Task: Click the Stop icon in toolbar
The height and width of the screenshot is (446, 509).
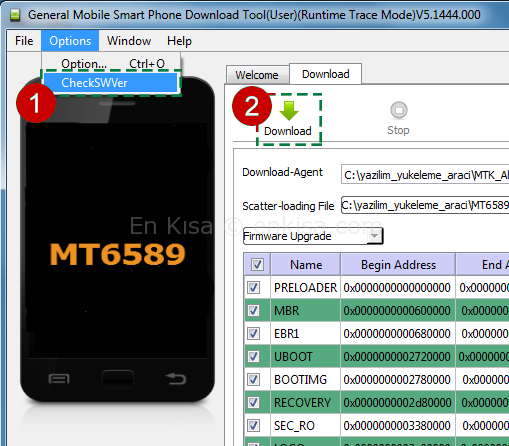Action: click(x=399, y=110)
